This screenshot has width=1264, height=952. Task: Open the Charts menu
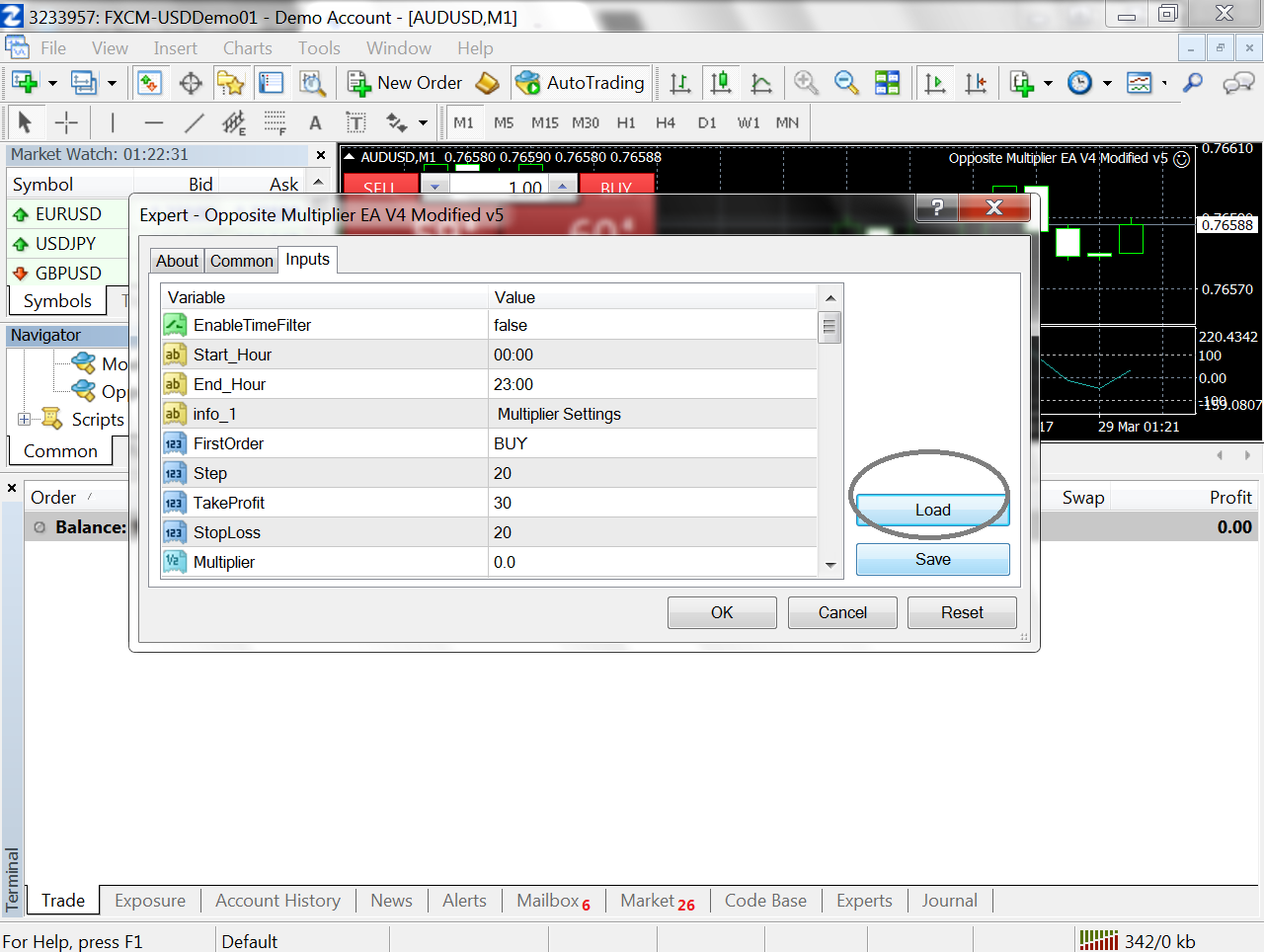pyautogui.click(x=247, y=48)
